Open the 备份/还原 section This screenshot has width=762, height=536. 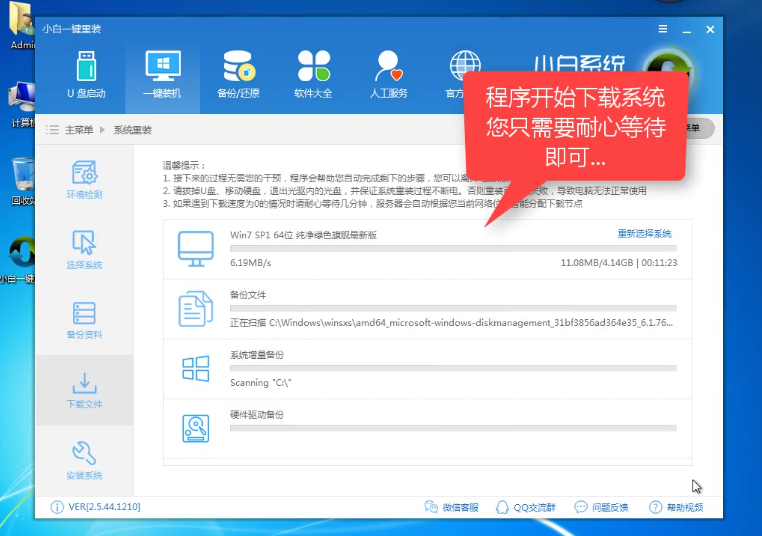pyautogui.click(x=237, y=75)
